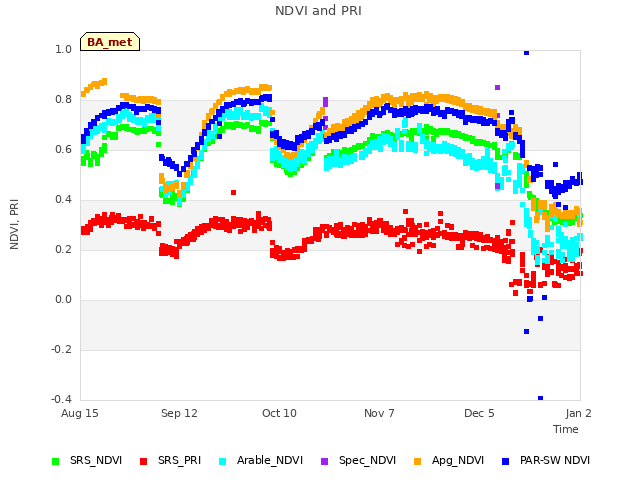Toggle the PAR-SW NDVI legend label
The image size is (640, 480).
[555, 460]
